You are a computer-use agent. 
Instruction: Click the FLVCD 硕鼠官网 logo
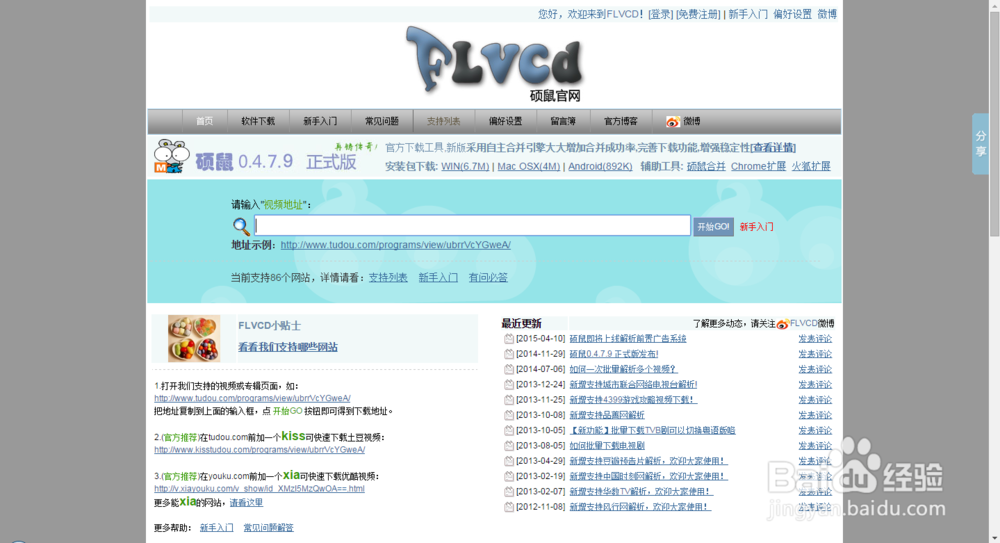(495, 64)
